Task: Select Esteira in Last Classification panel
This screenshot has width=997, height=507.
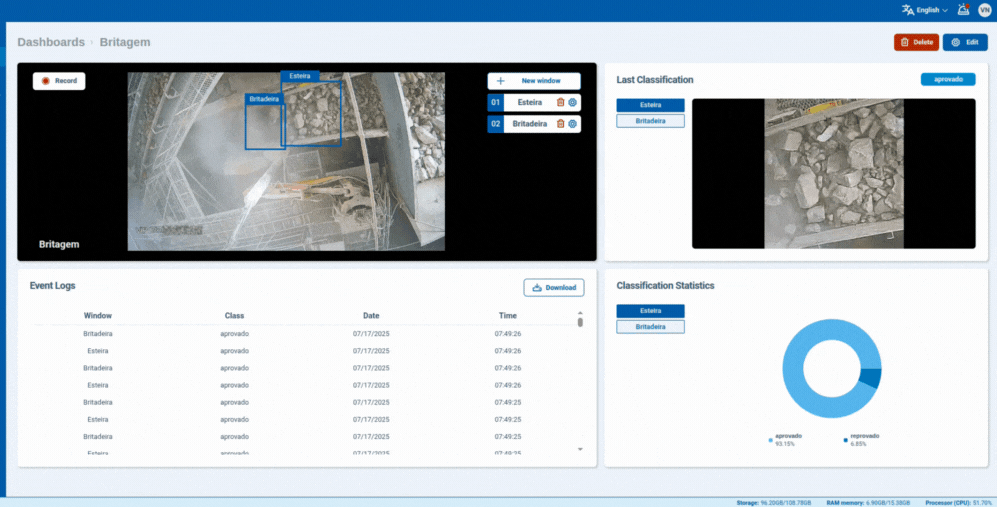Action: click(x=650, y=105)
